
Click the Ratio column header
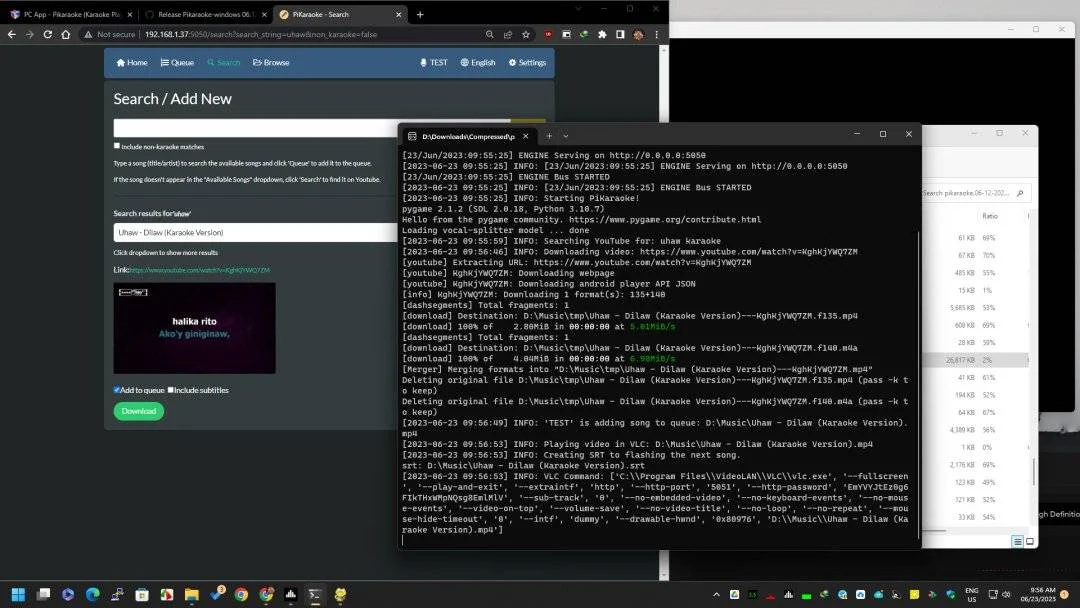coord(990,216)
